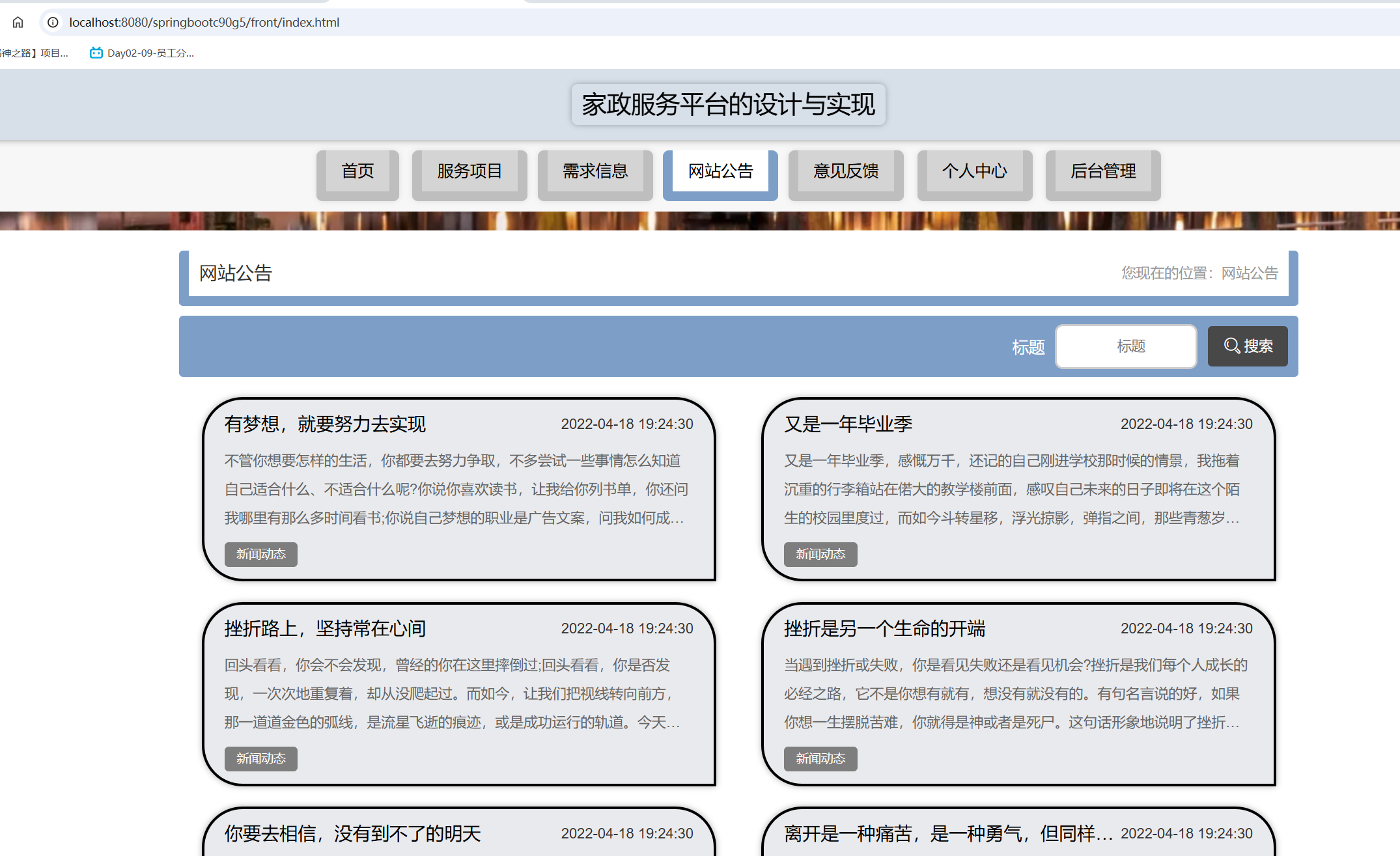The height and width of the screenshot is (856, 1400).
Task: Click the date on 又是一年毕业季 card
Action: (1186, 424)
